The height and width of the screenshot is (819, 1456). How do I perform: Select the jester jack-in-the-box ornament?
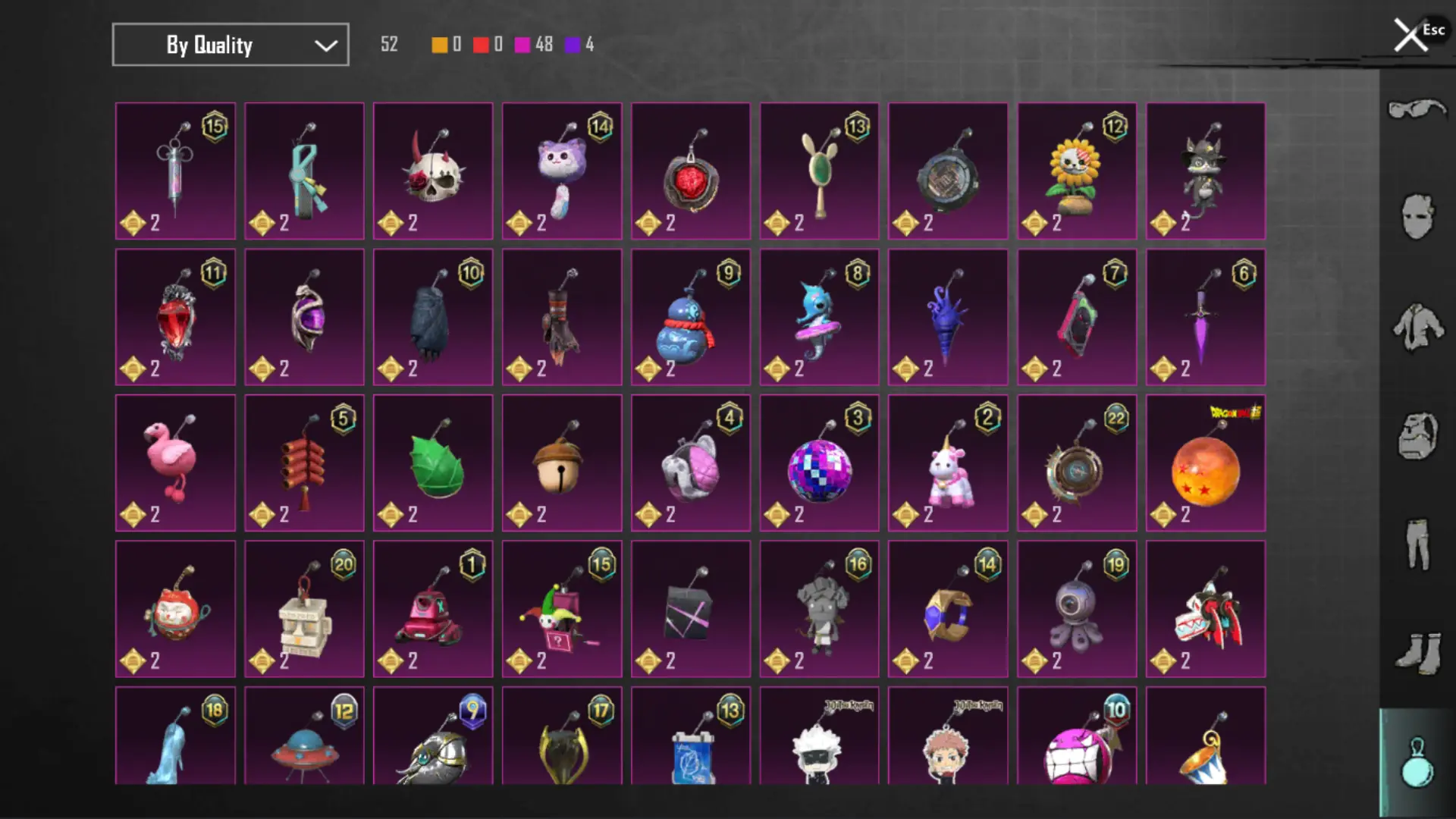coord(562,609)
